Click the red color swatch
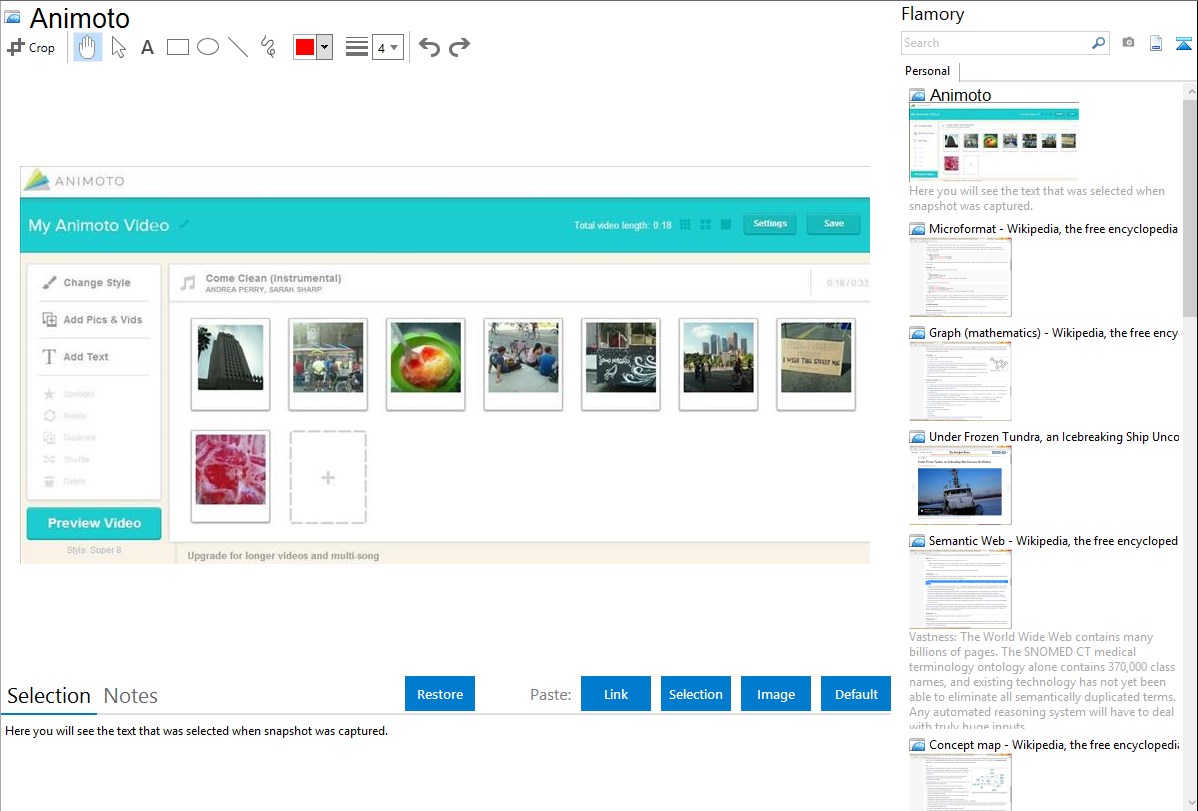The image size is (1198, 811). (x=305, y=47)
